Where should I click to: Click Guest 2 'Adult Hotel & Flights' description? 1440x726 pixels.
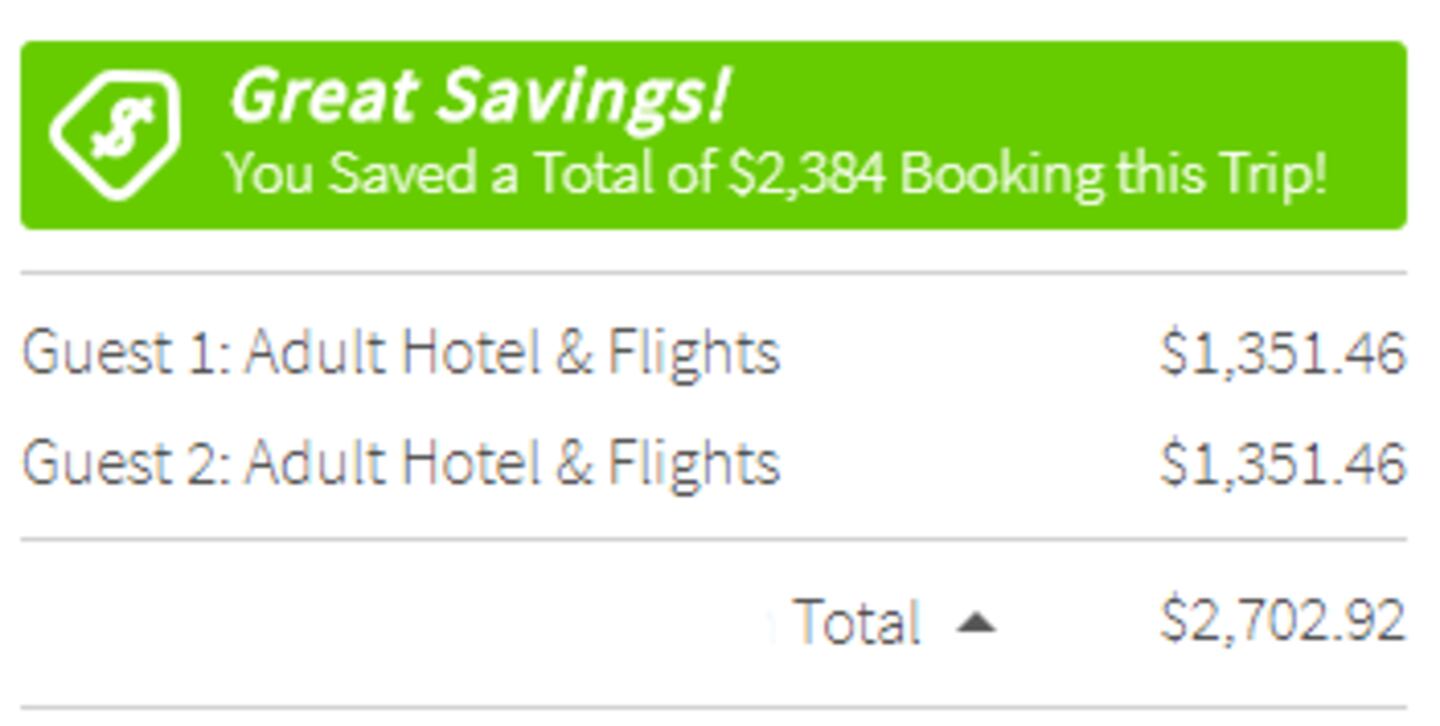pos(512,463)
